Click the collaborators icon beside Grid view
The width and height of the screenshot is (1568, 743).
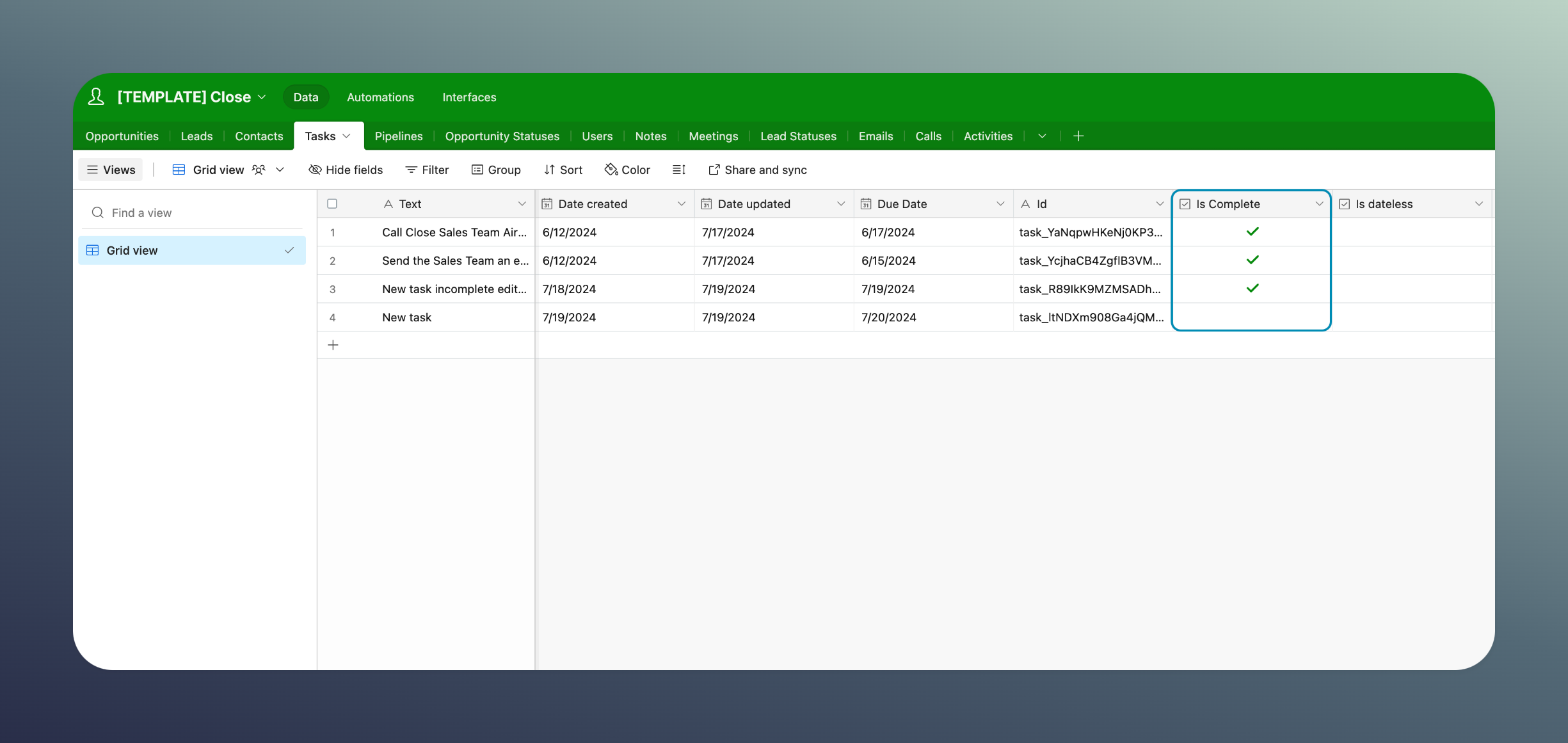click(259, 170)
